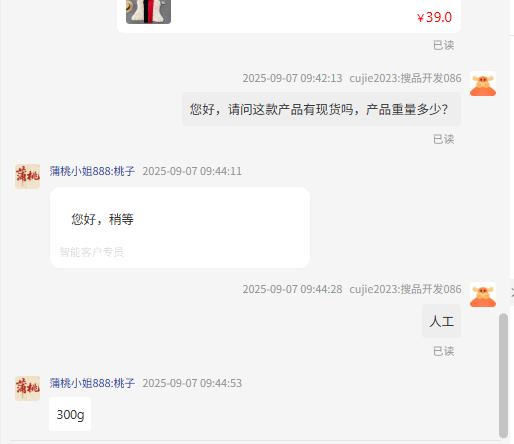
Task: Click the 人工 message bubble
Action: point(441,321)
